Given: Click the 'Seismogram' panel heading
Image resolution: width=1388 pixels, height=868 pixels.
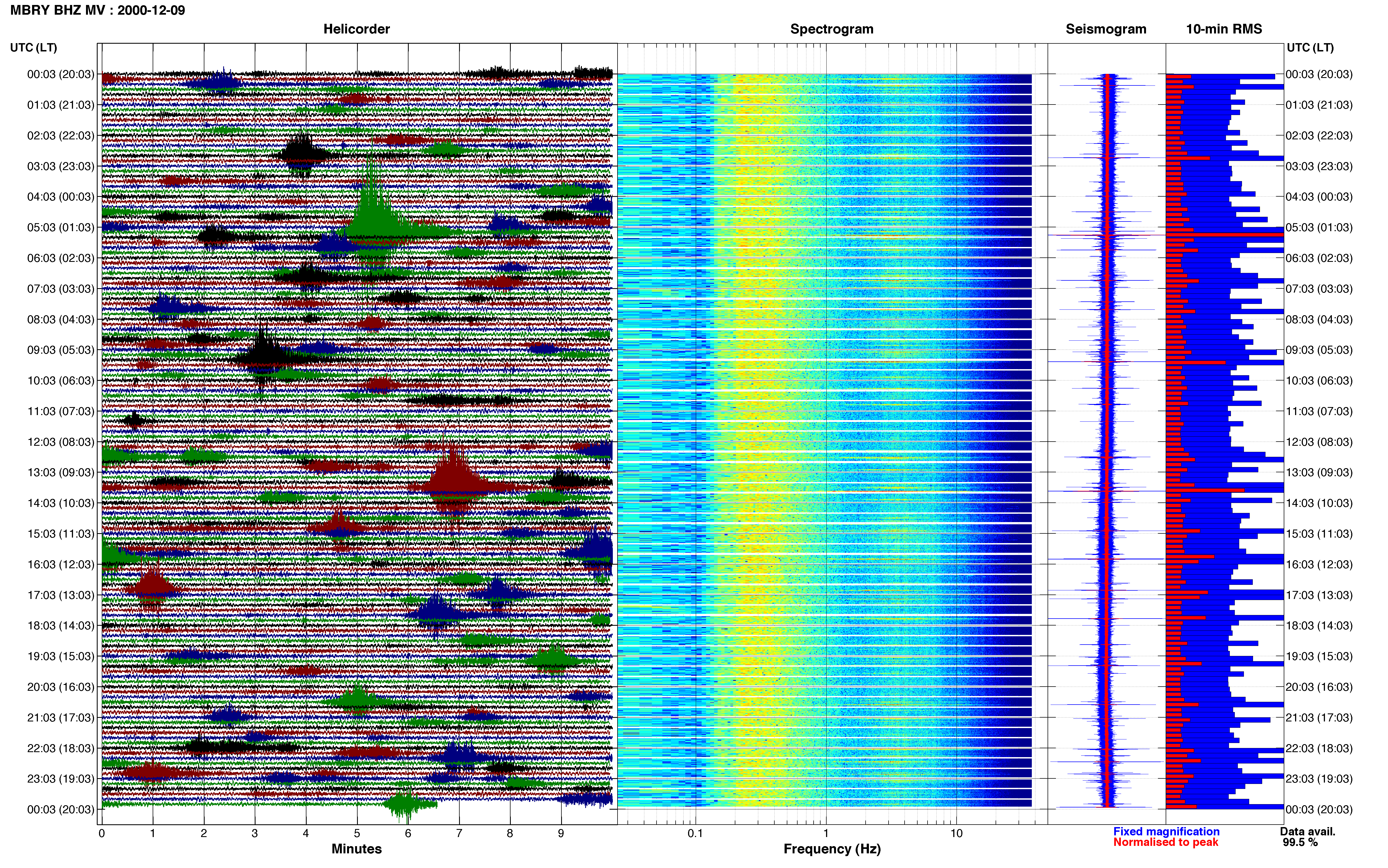Looking at the screenshot, I should [x=1106, y=29].
